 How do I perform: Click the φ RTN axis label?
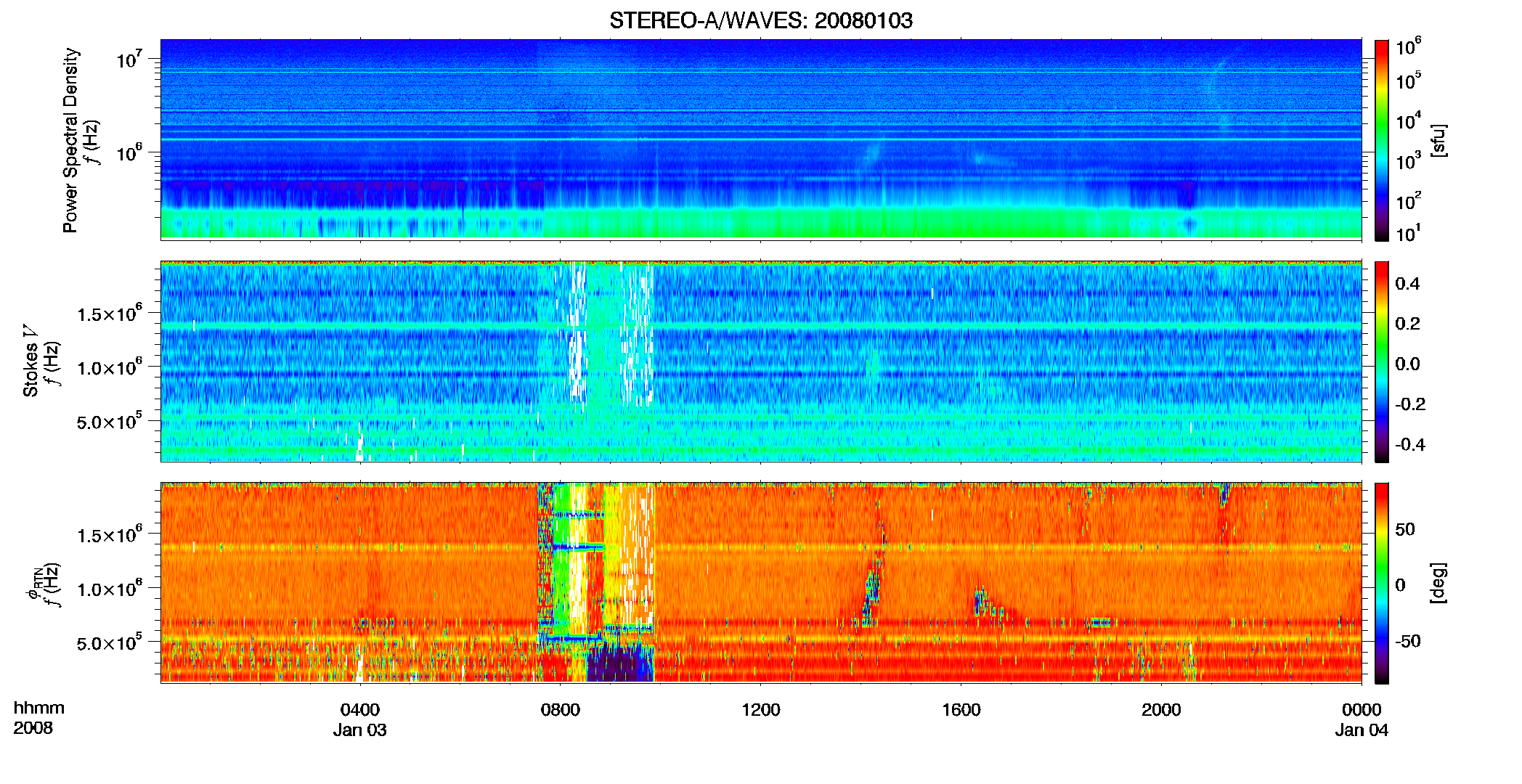(x=34, y=583)
